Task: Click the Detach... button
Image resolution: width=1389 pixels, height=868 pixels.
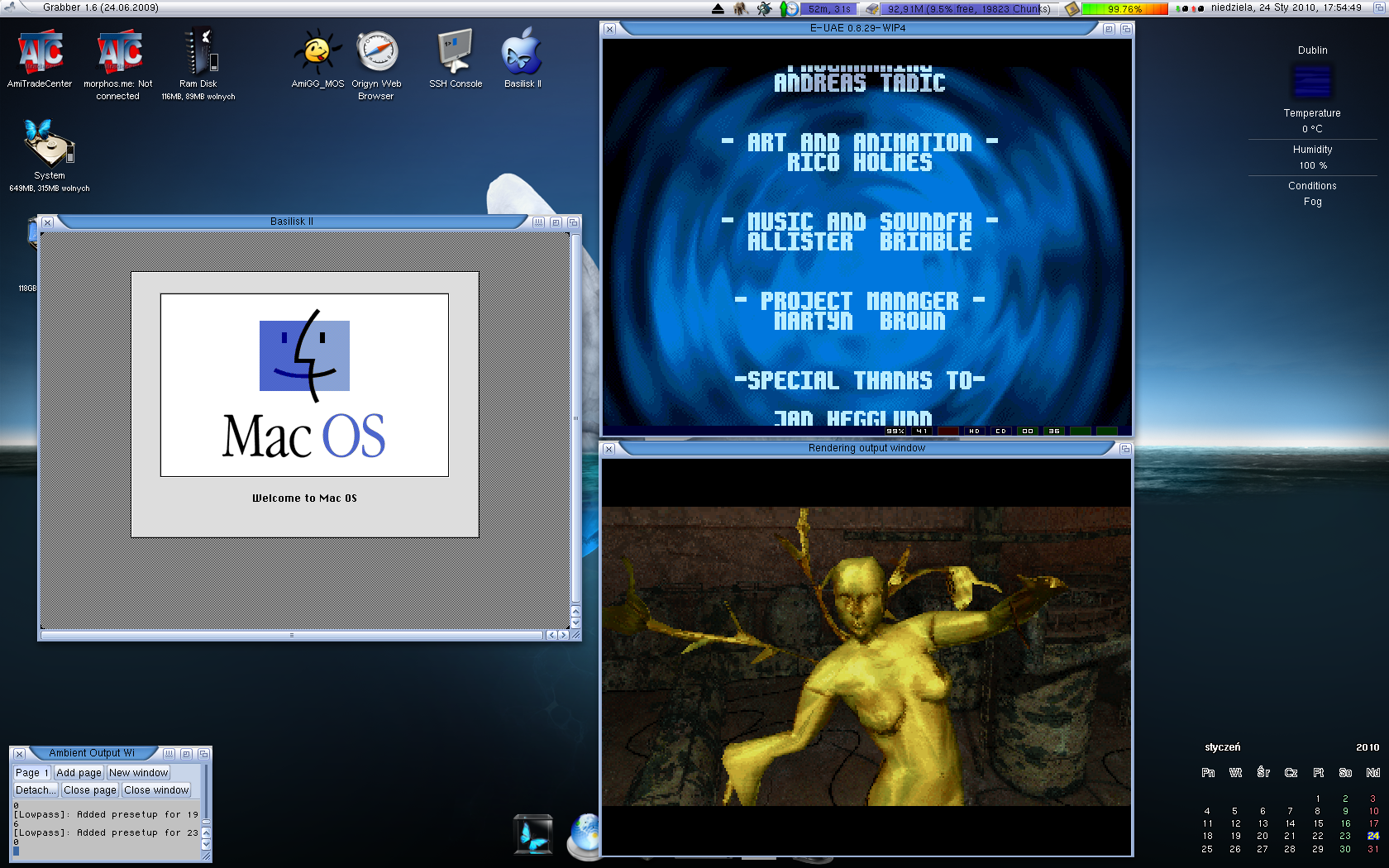Action: click(x=36, y=790)
